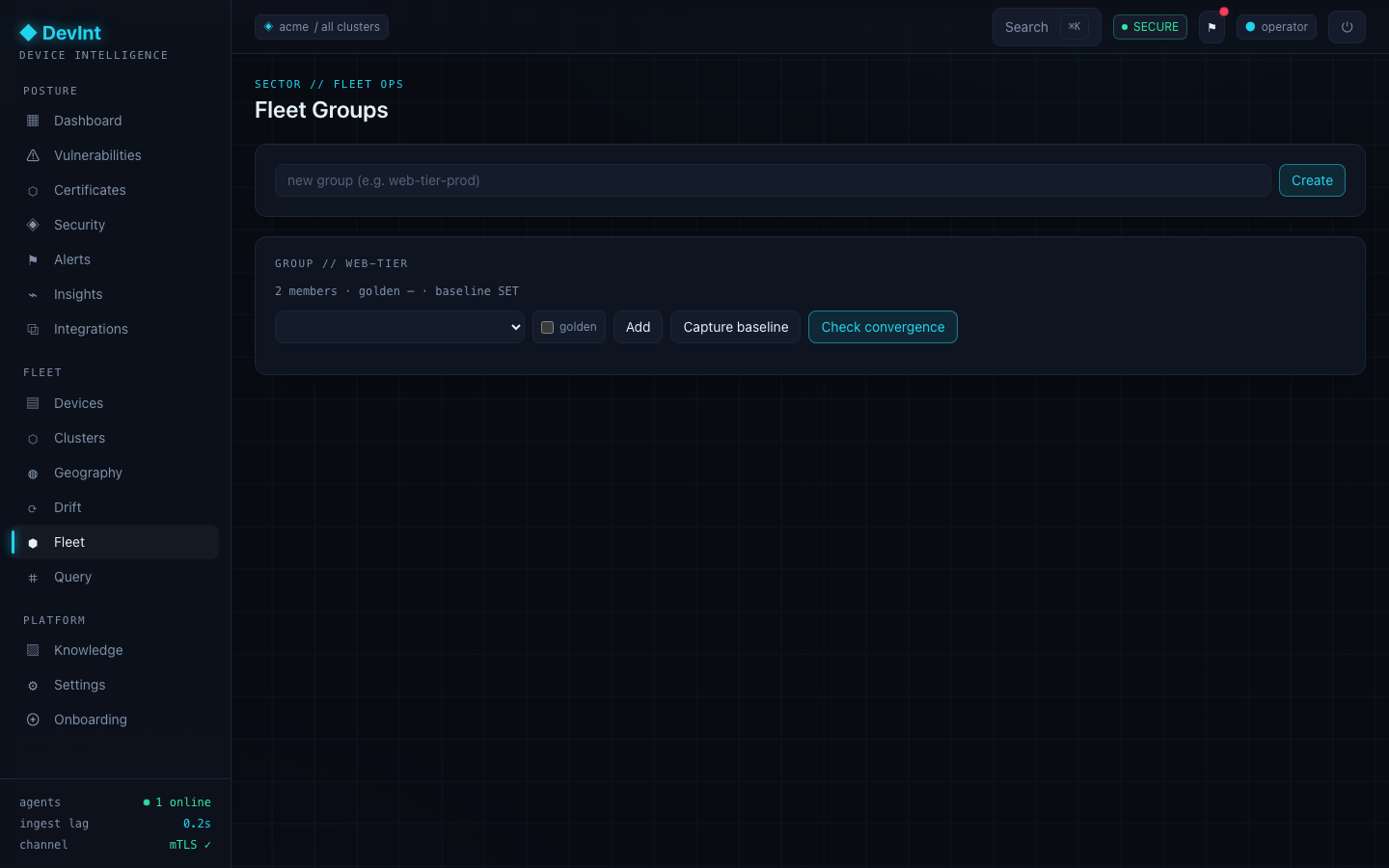Open the acme / all clusters selector
This screenshot has width=1389, height=868.
click(x=321, y=27)
